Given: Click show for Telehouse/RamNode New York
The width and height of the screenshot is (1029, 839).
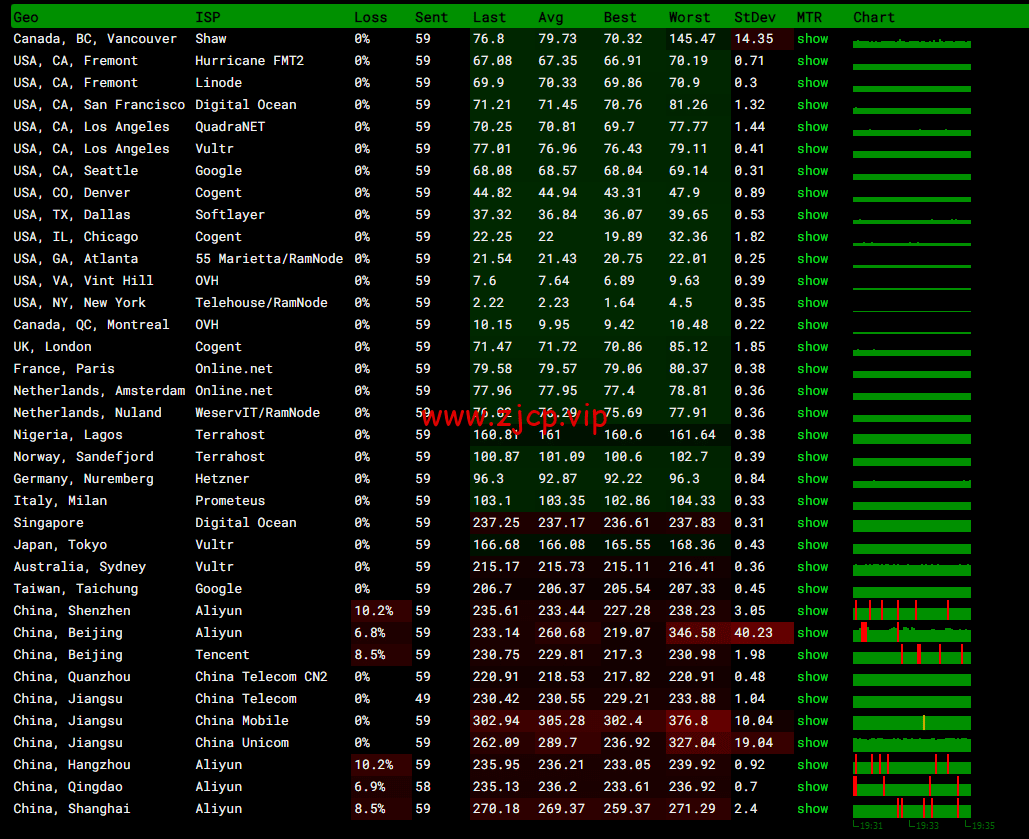Looking at the screenshot, I should 812,303.
